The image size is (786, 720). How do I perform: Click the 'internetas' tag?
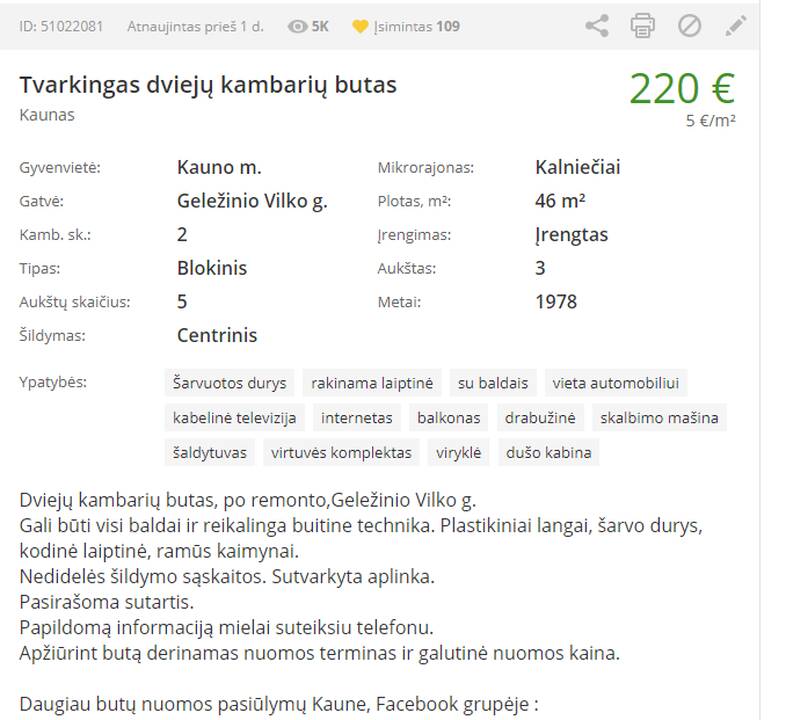click(x=357, y=418)
